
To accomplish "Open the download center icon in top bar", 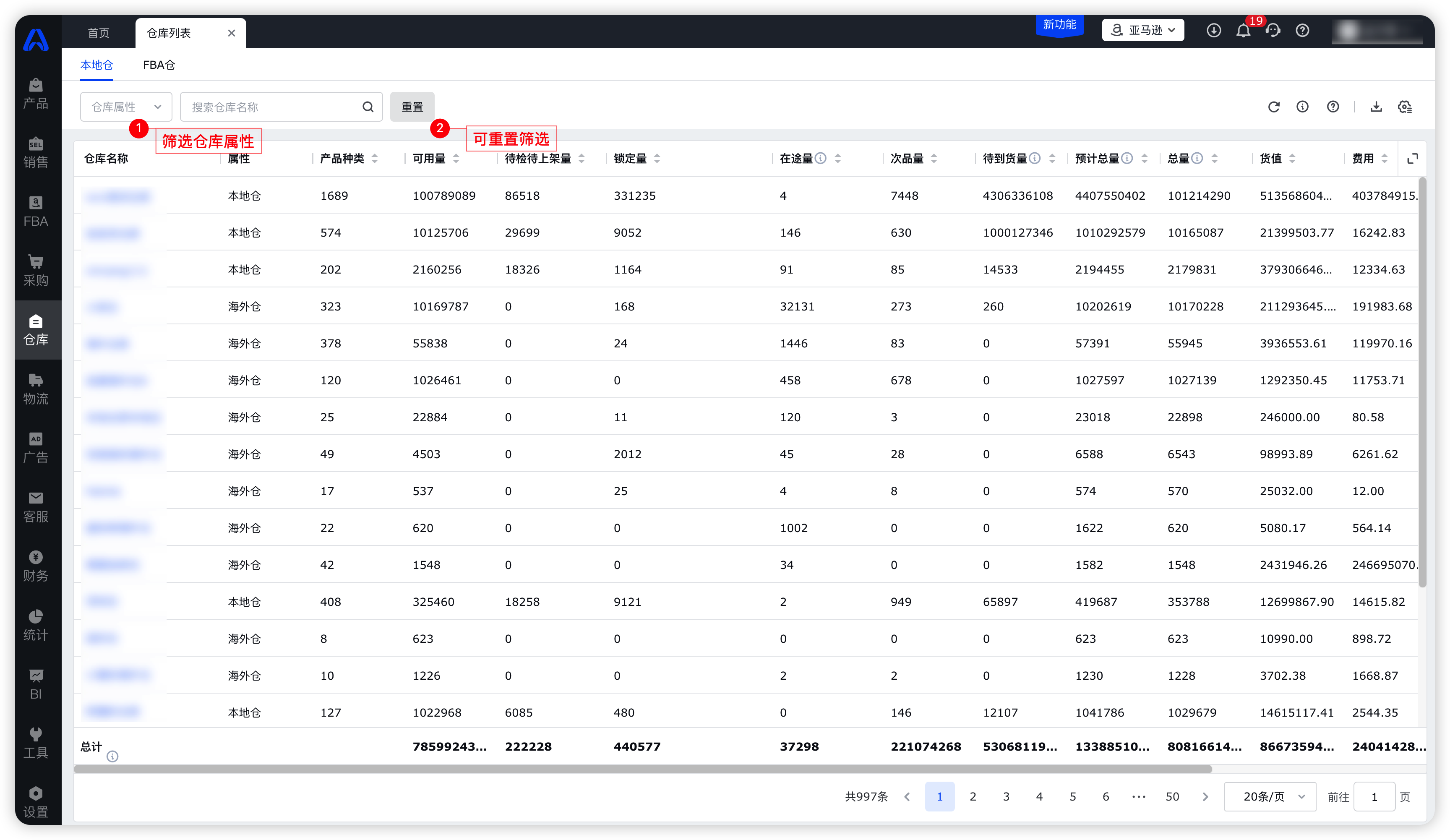I will (1213, 31).
